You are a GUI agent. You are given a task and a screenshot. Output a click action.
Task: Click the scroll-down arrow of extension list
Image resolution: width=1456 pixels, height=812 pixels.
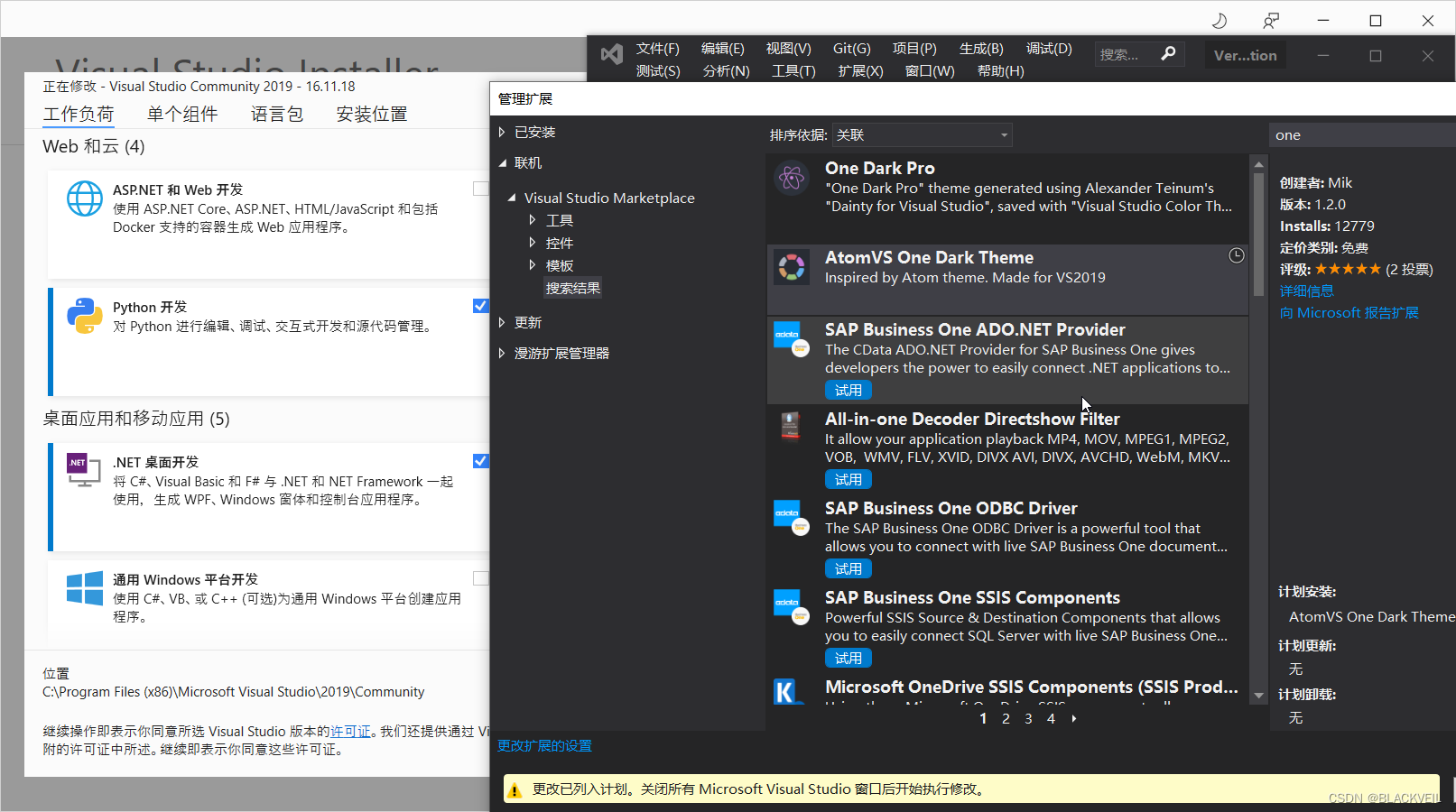coord(1258,696)
